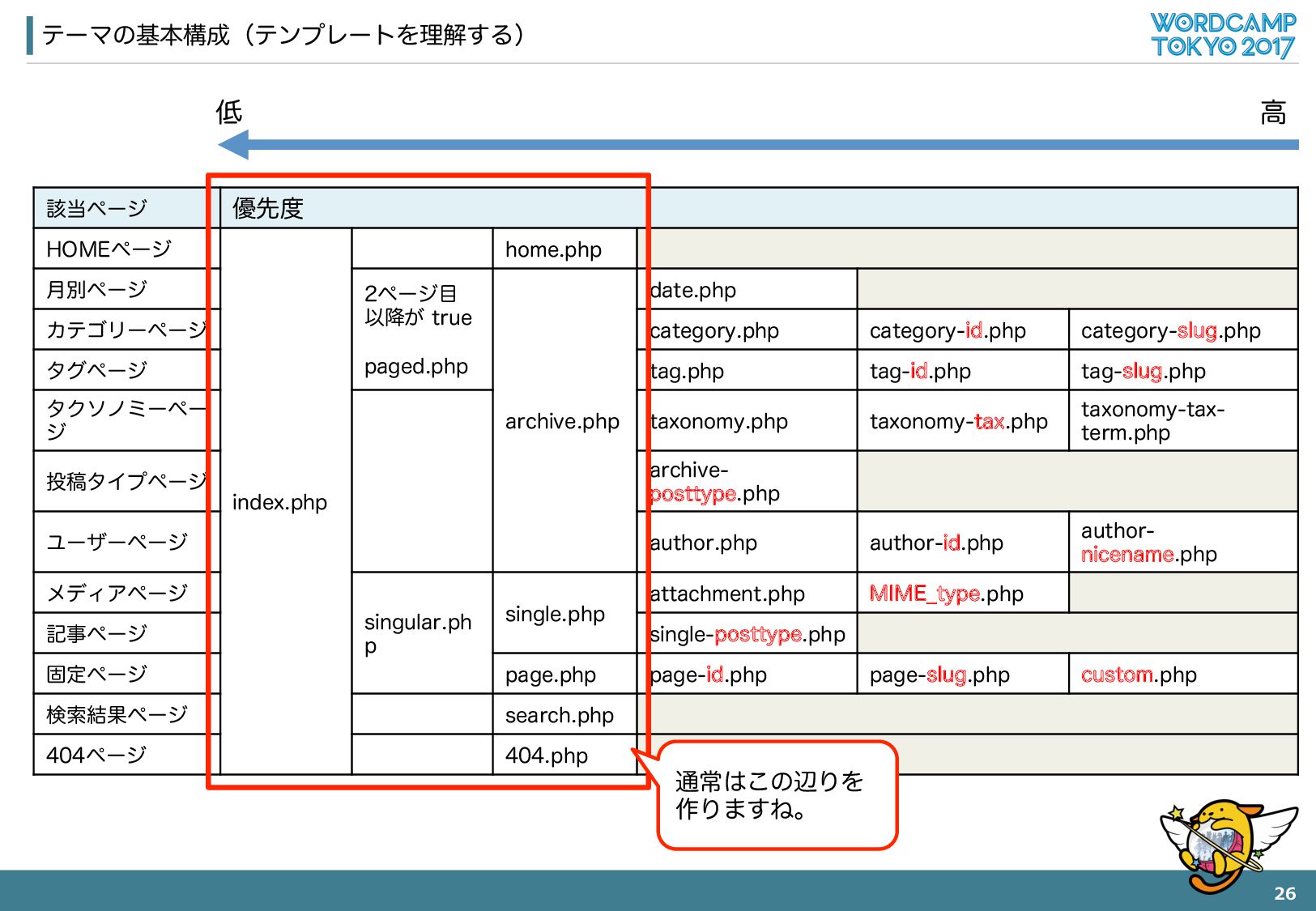Select the 'taxonomy-tax.php' cell
This screenshot has height=911, width=1316.
(963, 420)
